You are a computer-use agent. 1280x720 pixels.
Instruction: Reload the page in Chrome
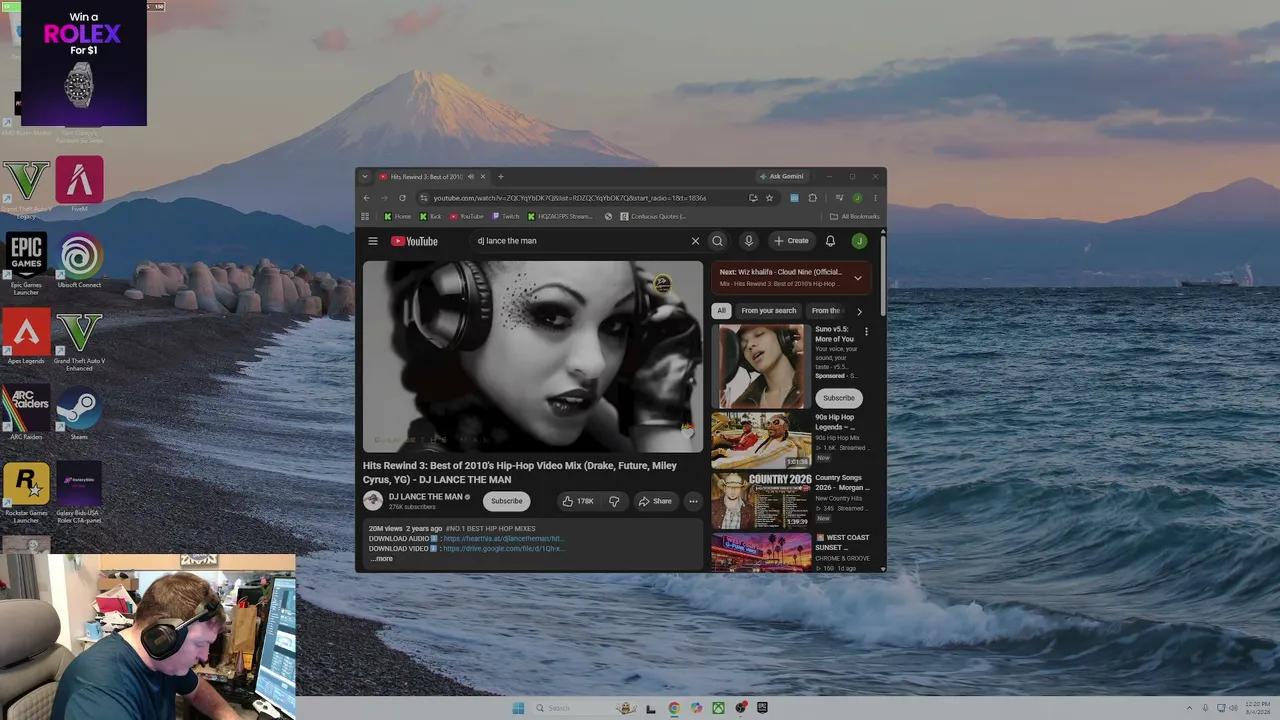[402, 198]
